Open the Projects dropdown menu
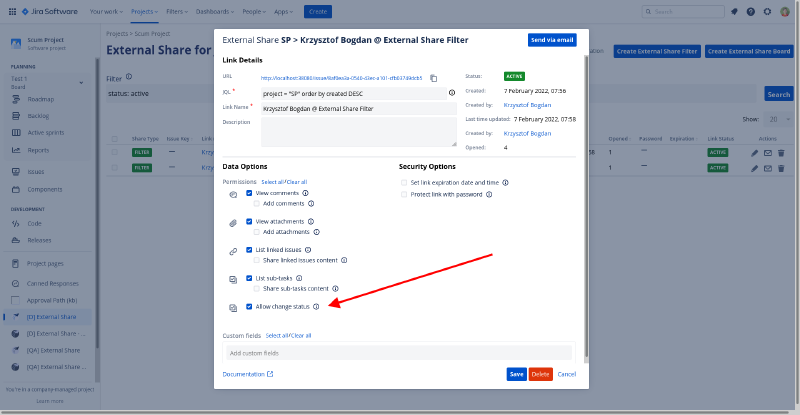 [x=144, y=11]
